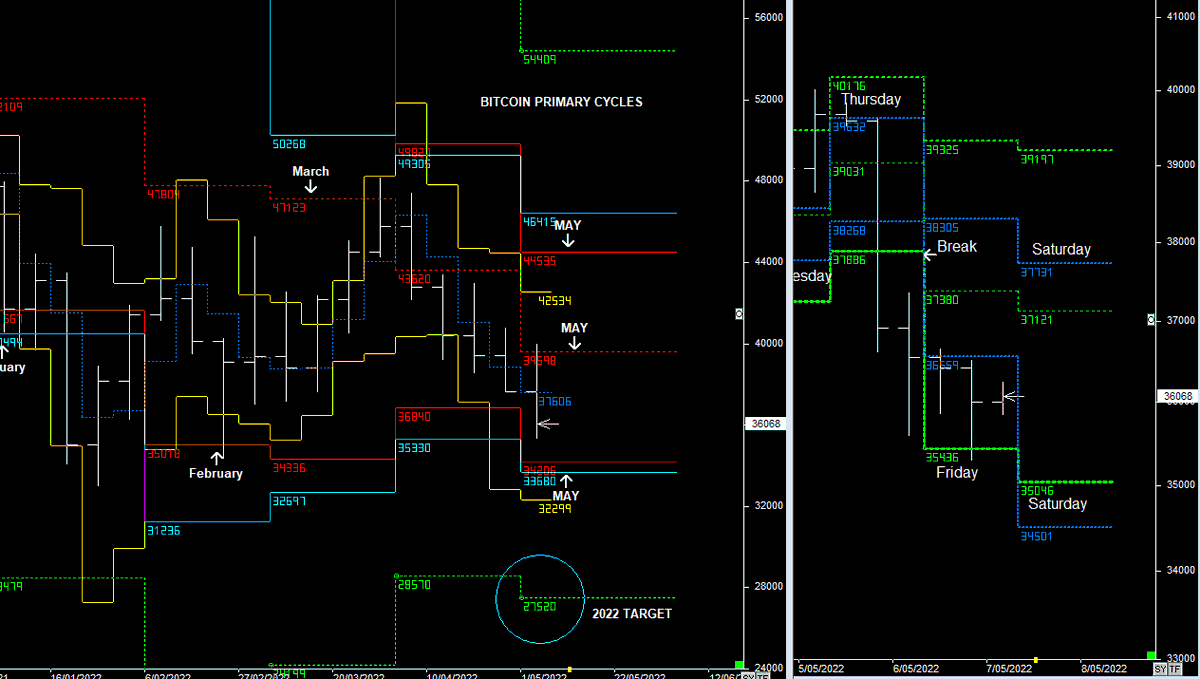The width and height of the screenshot is (1200, 679).
Task: Click the 10/04/2022 date on the left time axis
Action: (450, 675)
